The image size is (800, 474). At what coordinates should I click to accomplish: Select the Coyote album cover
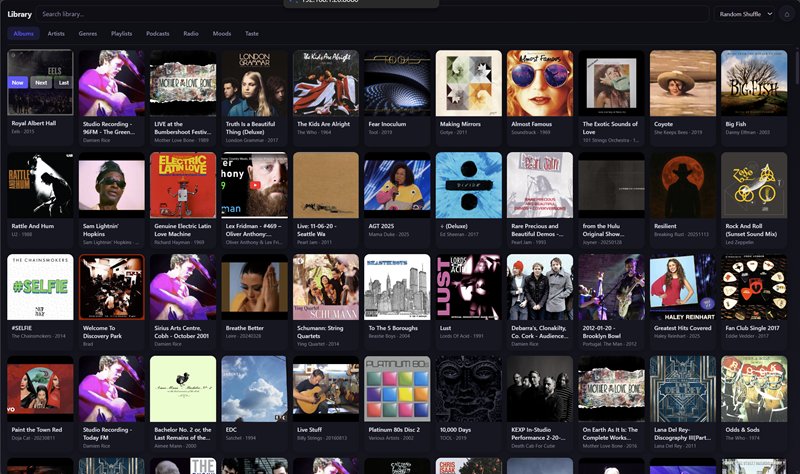point(683,83)
